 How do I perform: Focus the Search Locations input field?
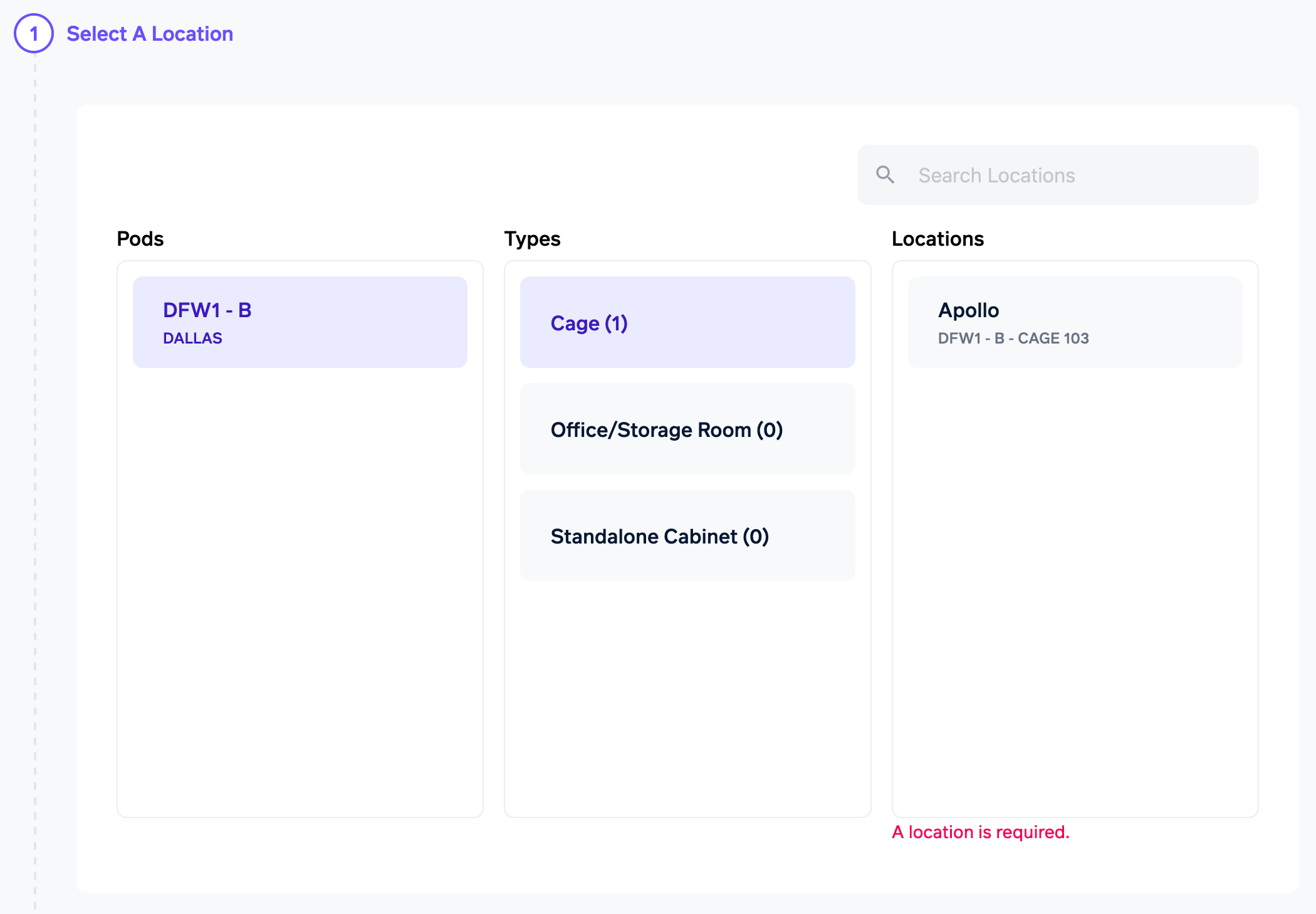[x=1078, y=175]
